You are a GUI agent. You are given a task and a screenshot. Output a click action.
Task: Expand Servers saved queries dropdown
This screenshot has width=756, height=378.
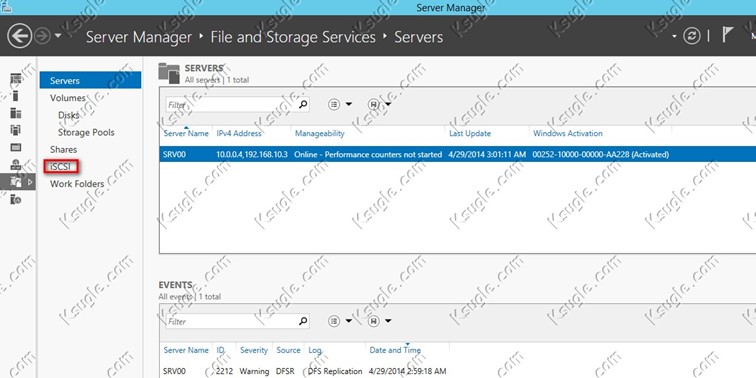[x=379, y=104]
